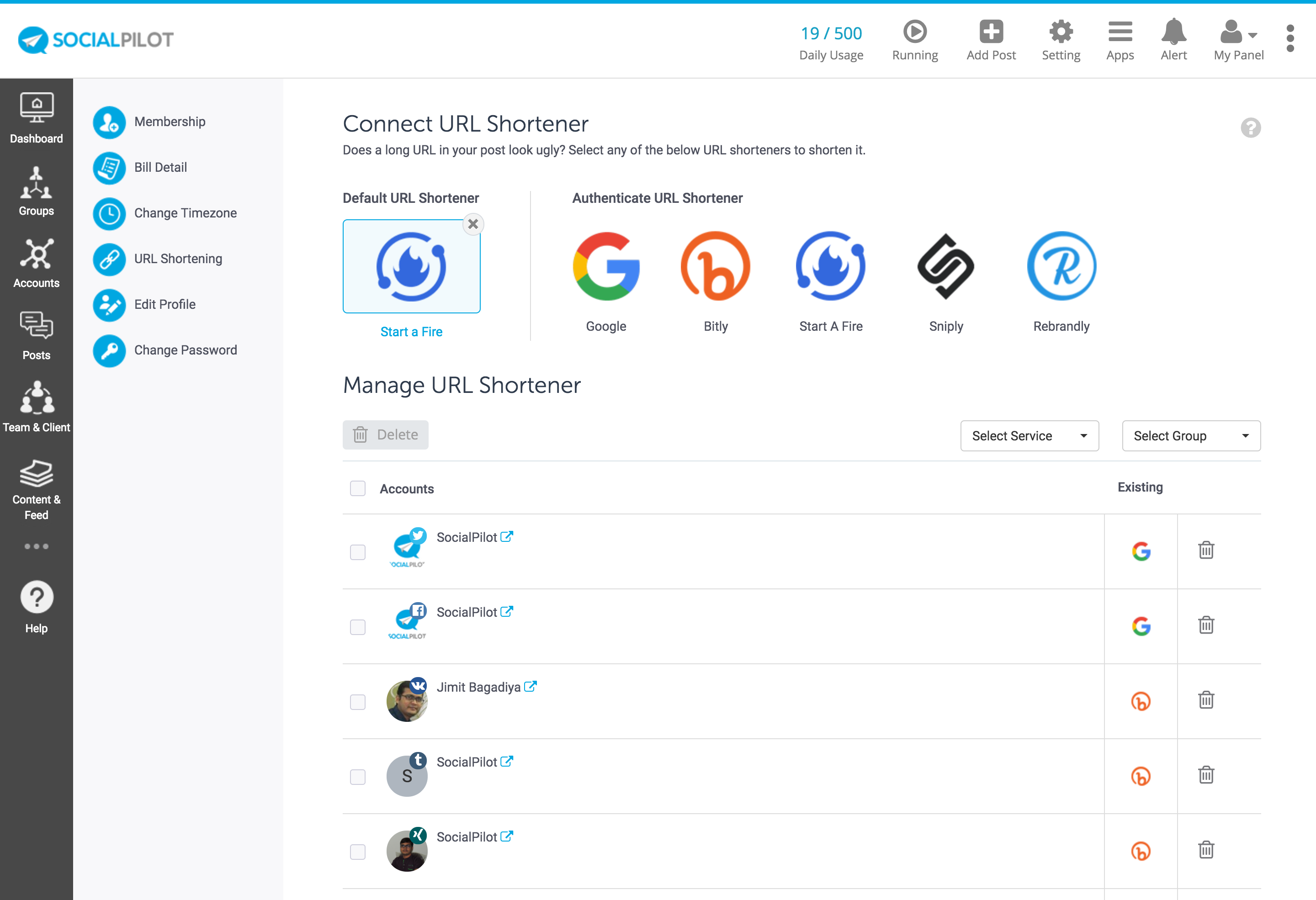Authenticate the Bitly URL shortener
This screenshot has width=1316, height=900.
pos(715,267)
